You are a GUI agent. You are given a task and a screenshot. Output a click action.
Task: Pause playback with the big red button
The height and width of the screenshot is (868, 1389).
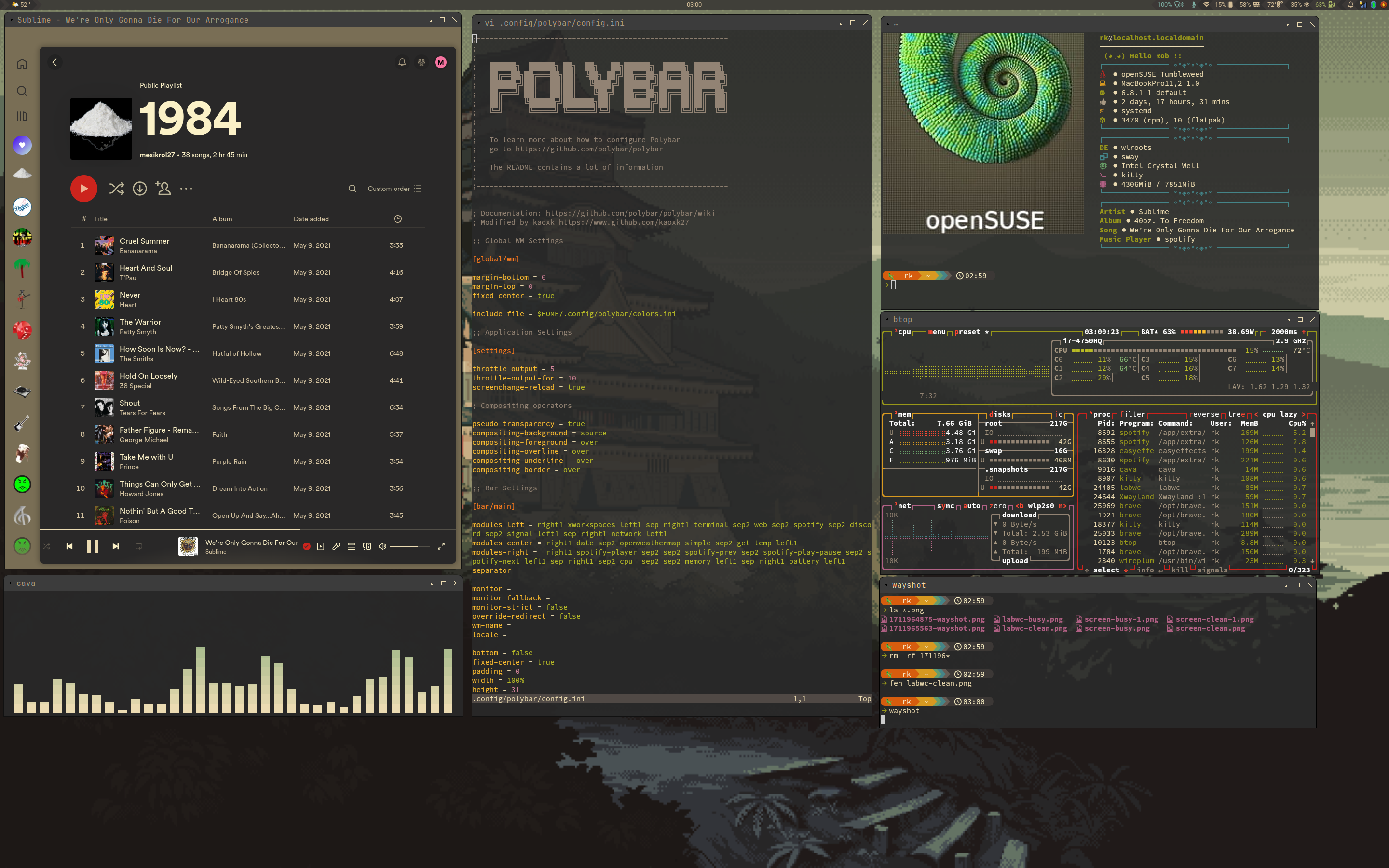point(84,188)
